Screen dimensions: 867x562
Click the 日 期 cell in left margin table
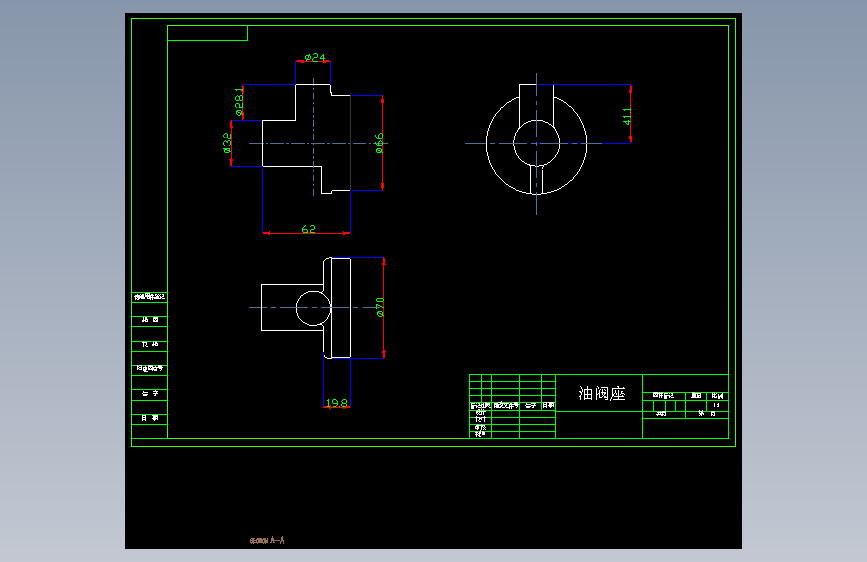tap(149, 418)
